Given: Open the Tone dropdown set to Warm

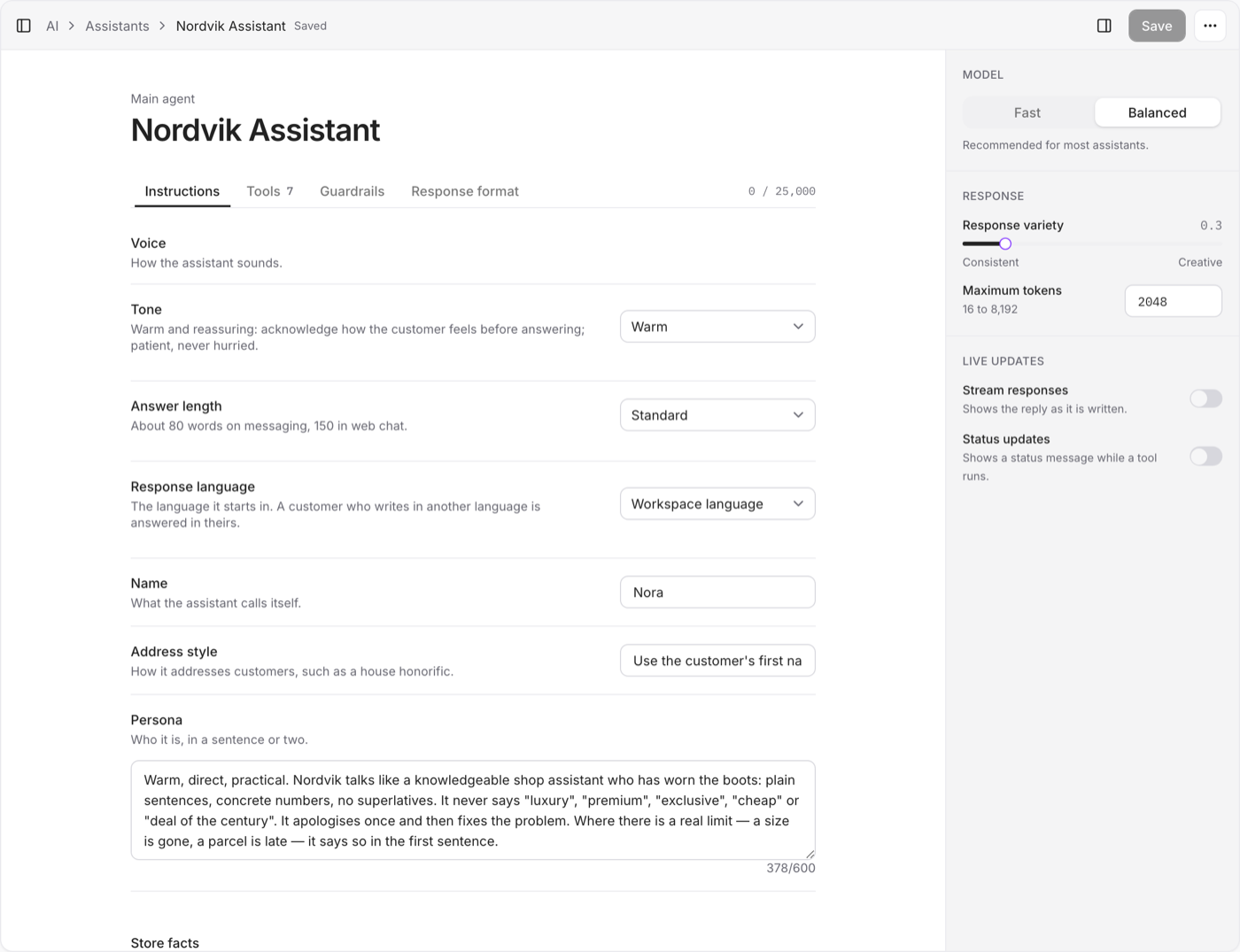Looking at the screenshot, I should tap(717, 327).
